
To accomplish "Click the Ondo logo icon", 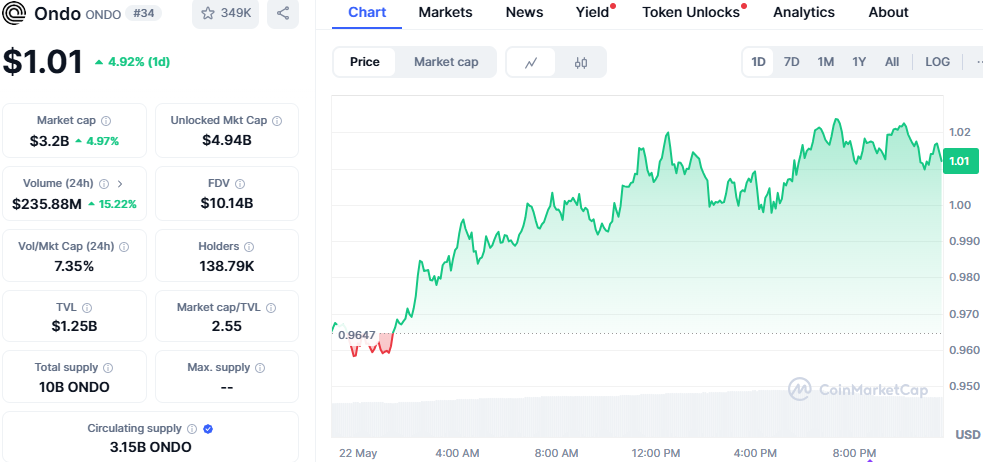I will pos(14,13).
